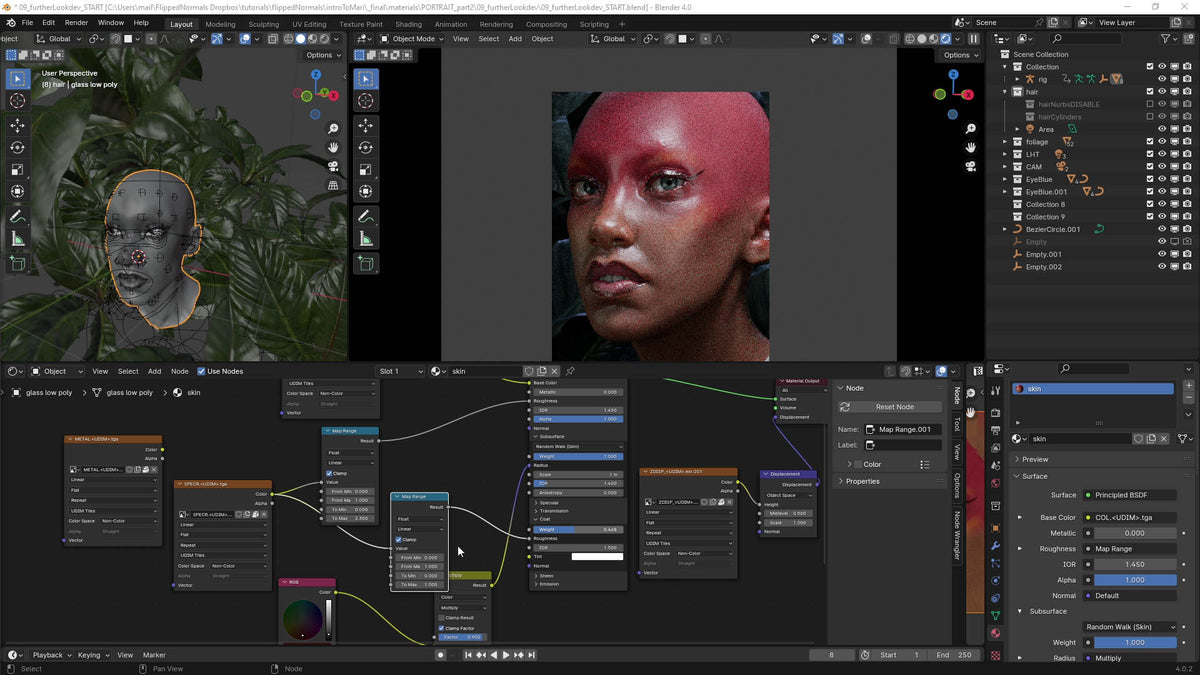Toggle Clamp Factor checkbox on Multiply node
The height and width of the screenshot is (675, 1200).
coord(442,628)
